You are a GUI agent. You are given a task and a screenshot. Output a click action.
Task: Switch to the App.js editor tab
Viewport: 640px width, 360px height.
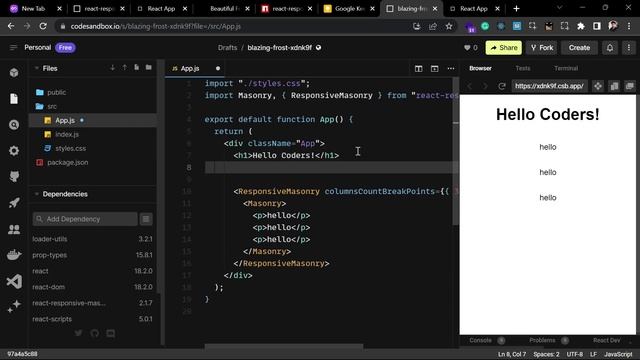click(196, 69)
